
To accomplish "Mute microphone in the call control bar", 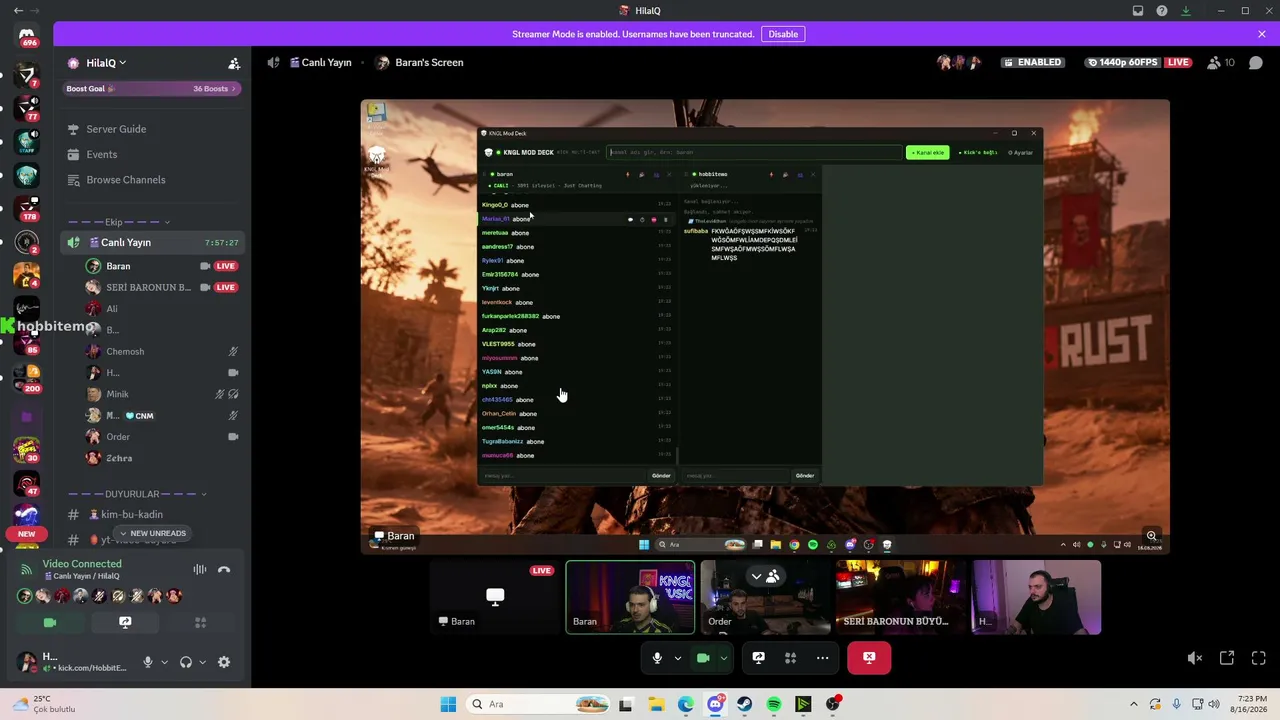I will click(x=657, y=658).
